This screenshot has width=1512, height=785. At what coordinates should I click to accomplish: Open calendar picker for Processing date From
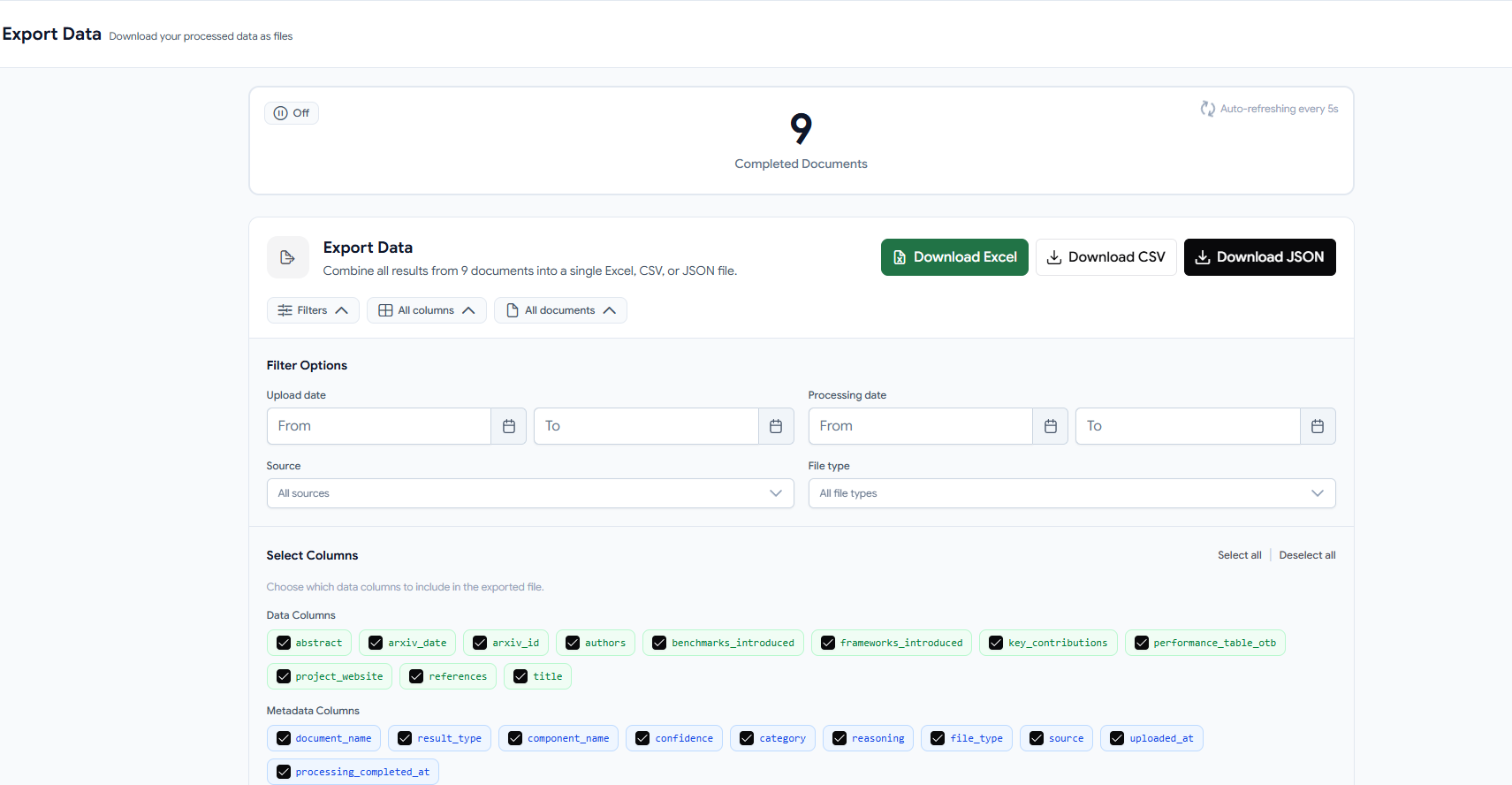(1051, 426)
